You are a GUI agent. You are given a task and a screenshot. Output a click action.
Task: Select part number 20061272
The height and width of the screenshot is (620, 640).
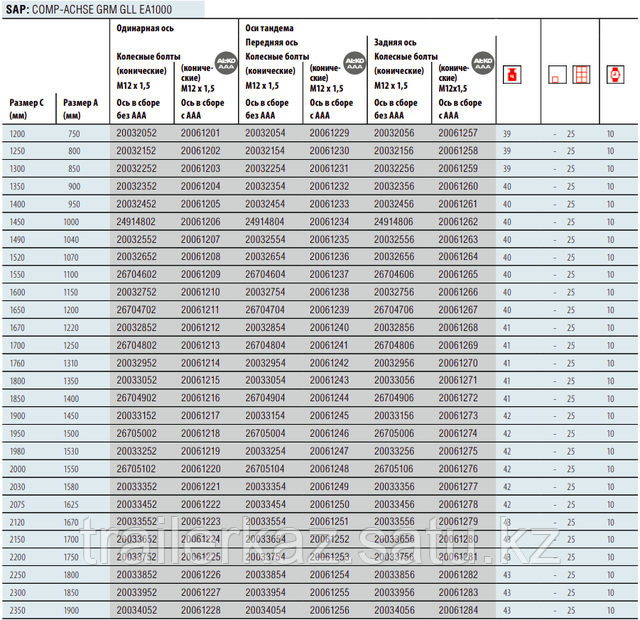tap(458, 398)
